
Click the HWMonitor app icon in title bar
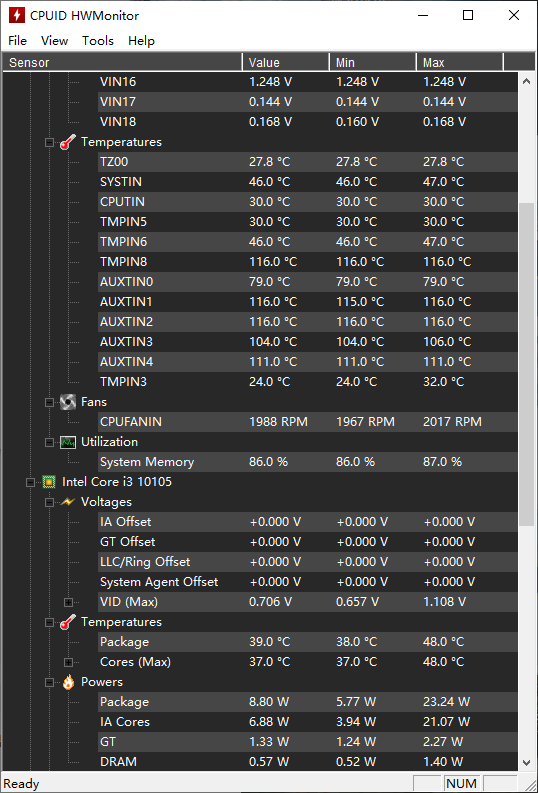pos(17,15)
